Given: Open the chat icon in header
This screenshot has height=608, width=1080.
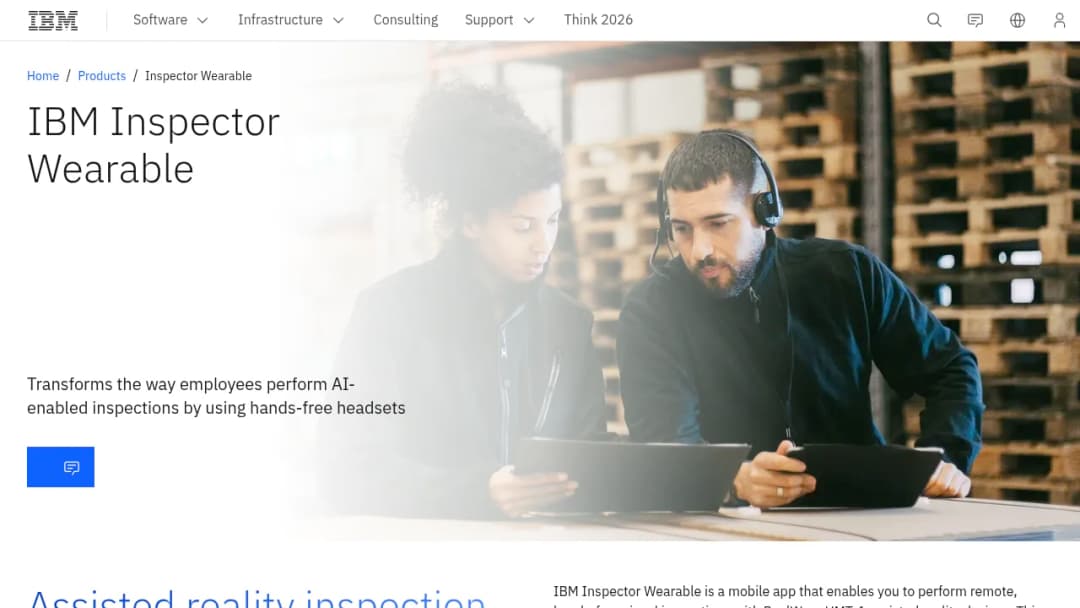Looking at the screenshot, I should click(x=975, y=20).
